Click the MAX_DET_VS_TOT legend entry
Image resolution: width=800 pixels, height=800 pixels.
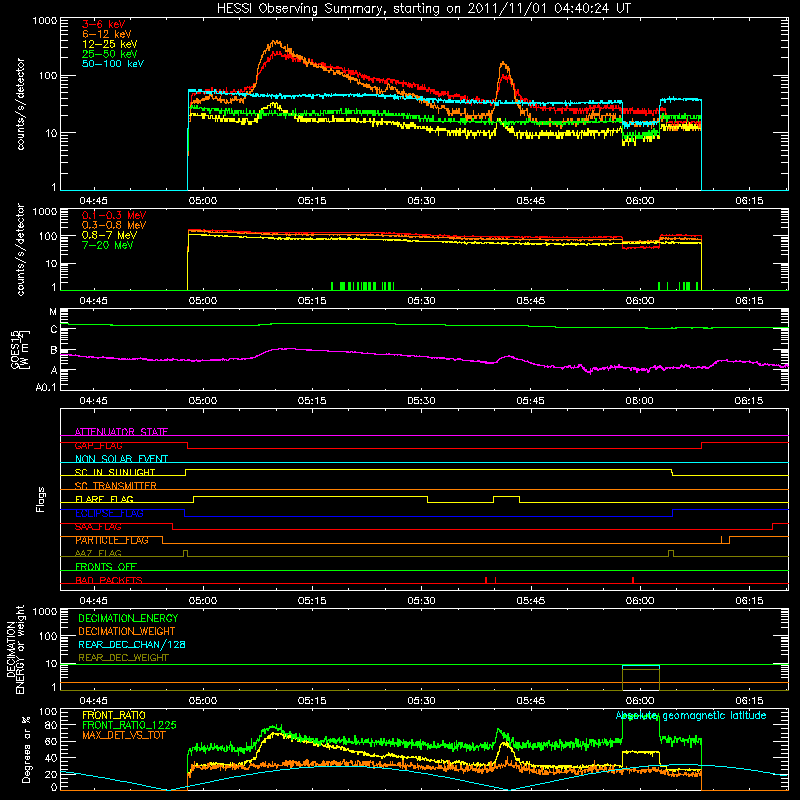pyautogui.click(x=123, y=735)
